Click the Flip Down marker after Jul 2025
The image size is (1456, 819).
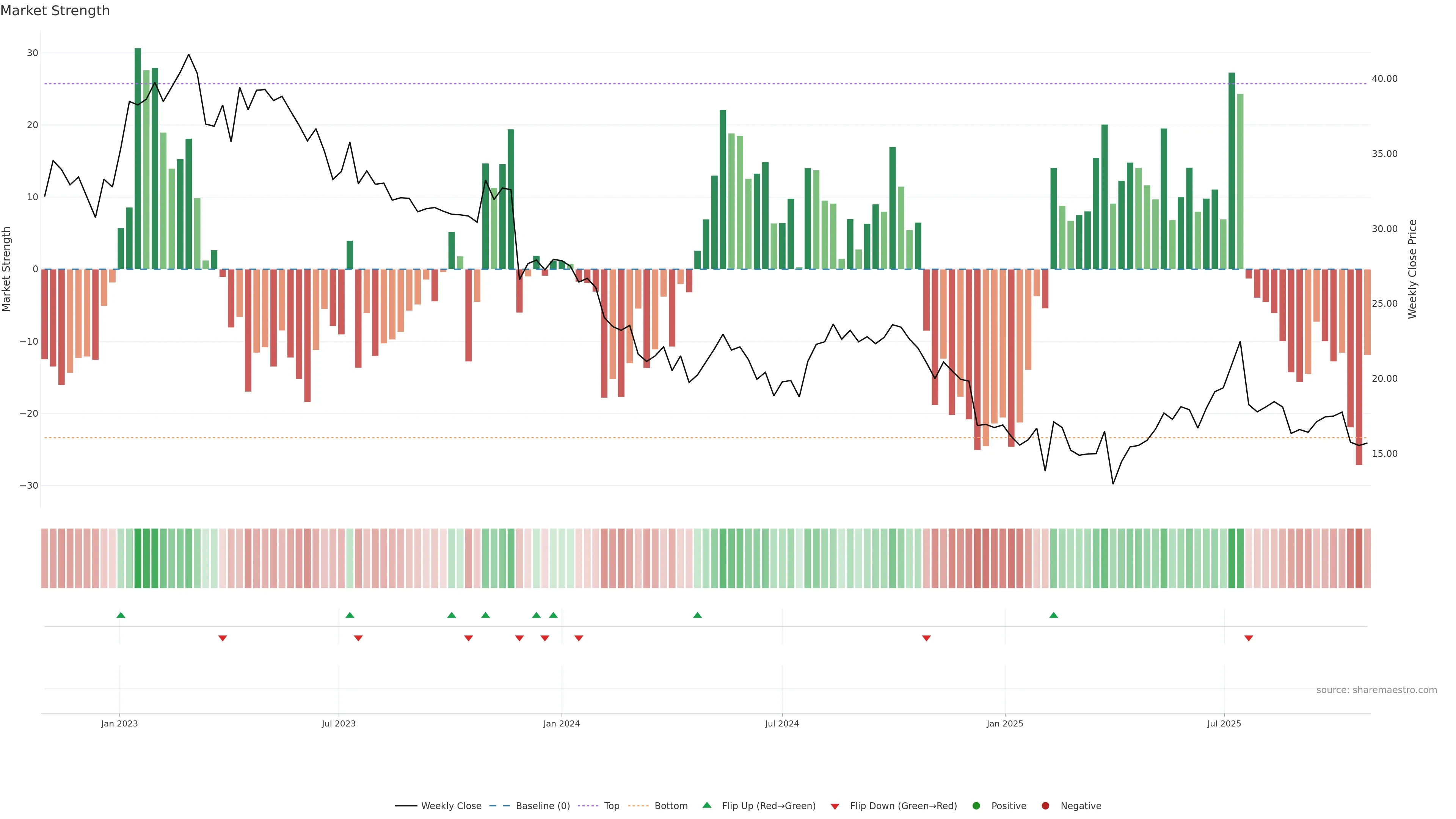[x=1249, y=638]
